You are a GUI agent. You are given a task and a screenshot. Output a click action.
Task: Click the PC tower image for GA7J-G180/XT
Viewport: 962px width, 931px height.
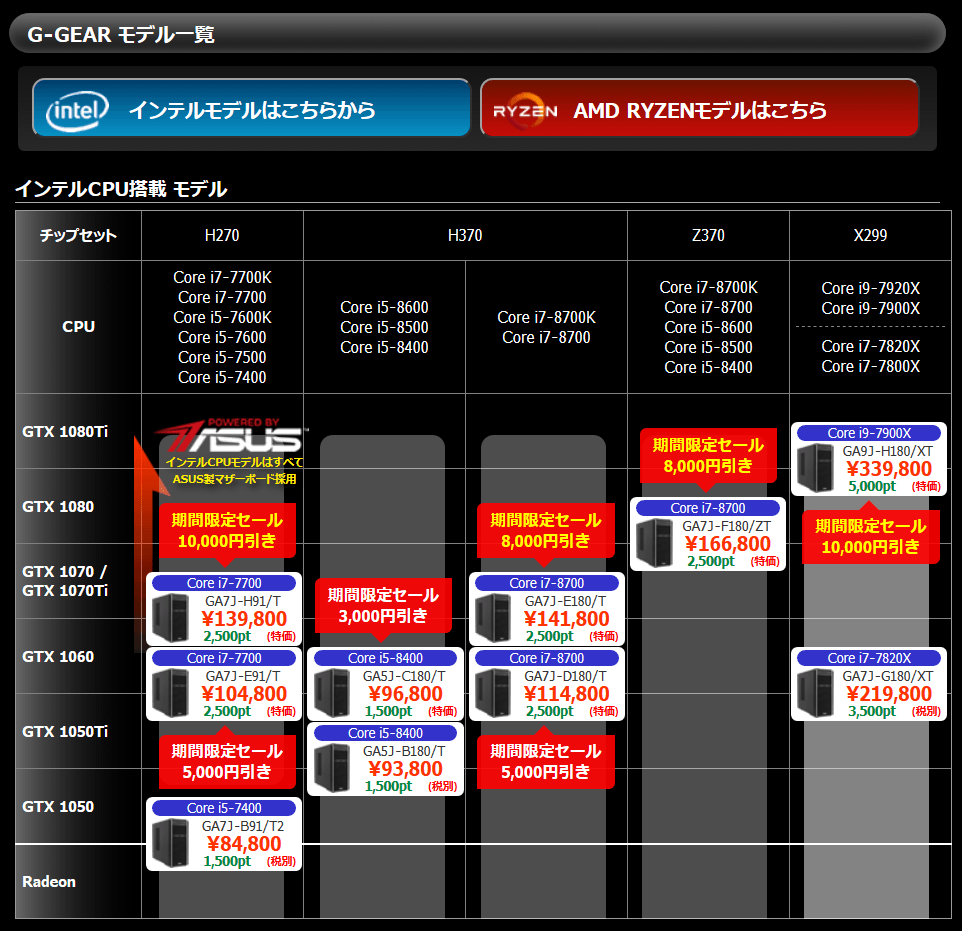[816, 692]
